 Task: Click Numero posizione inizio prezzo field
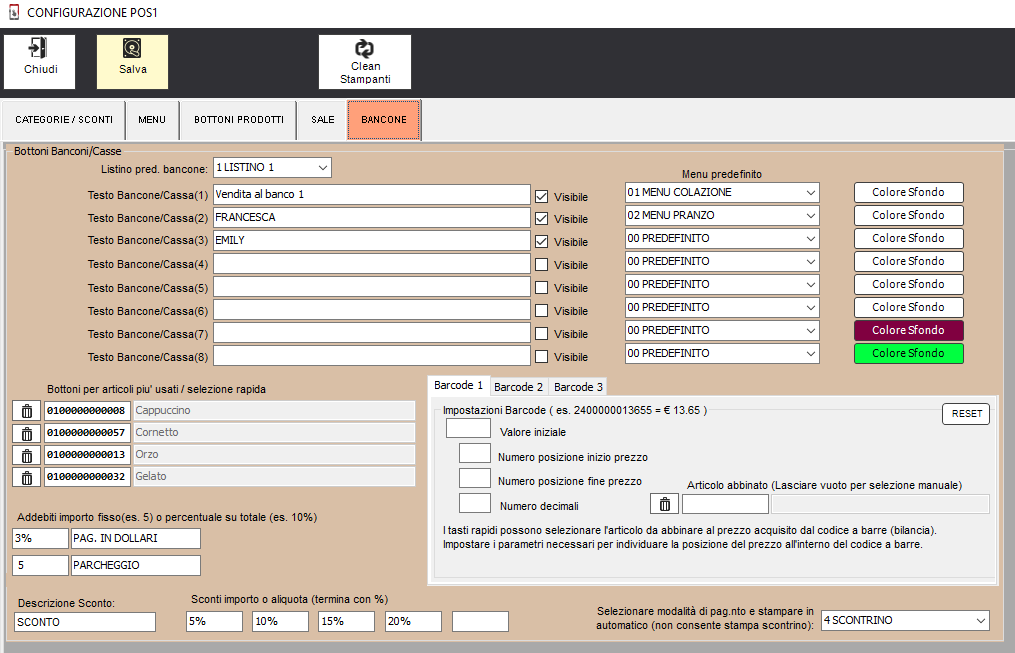coord(474,453)
